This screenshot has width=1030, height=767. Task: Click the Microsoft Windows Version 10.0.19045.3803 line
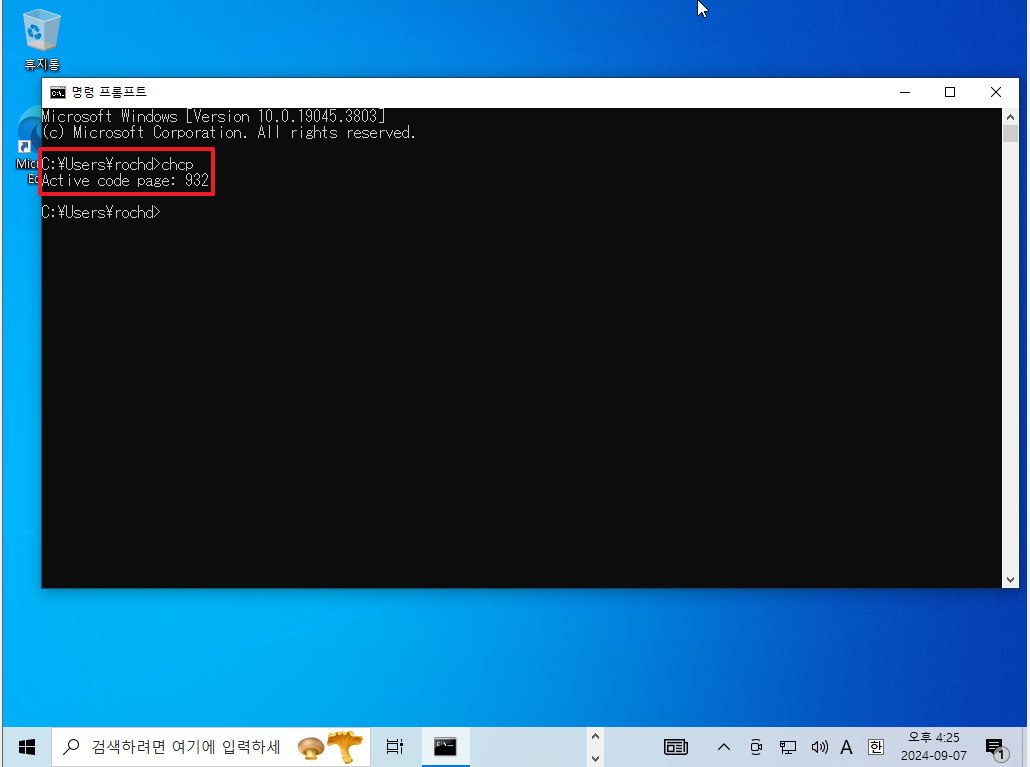213,116
